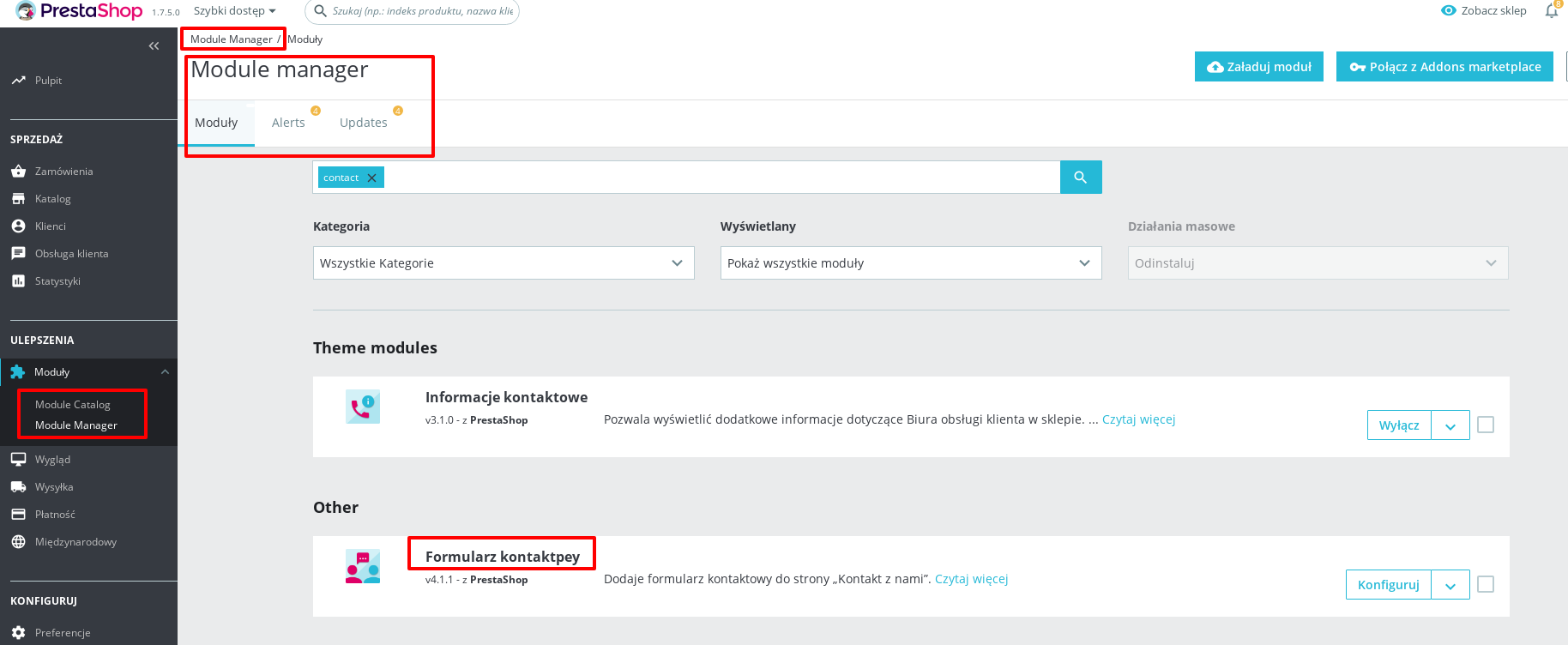This screenshot has height=645, width=1568.
Task: Open the Pokaż wszystkie moduły dropdown
Action: pos(911,263)
